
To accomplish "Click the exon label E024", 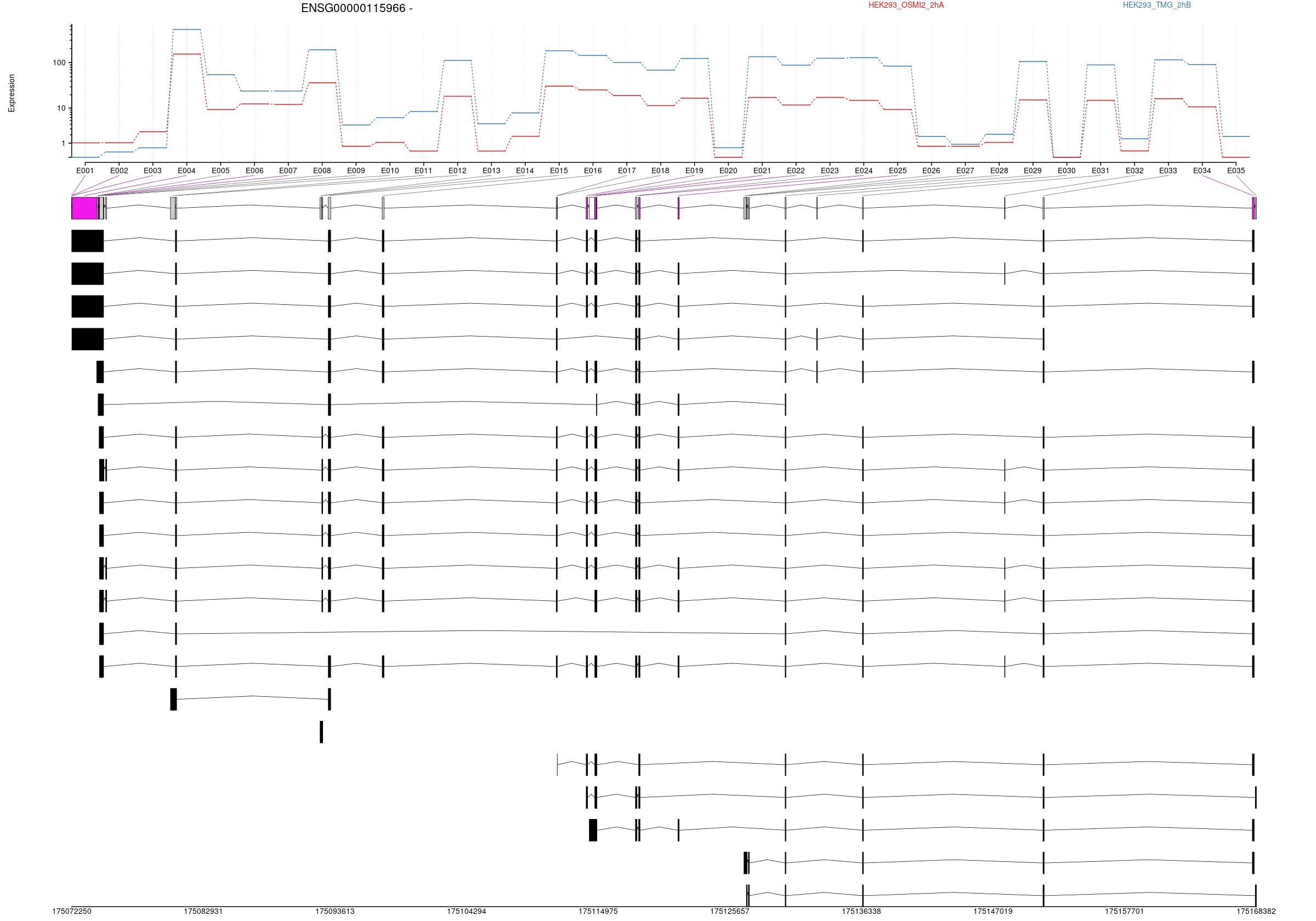I will click(x=864, y=171).
